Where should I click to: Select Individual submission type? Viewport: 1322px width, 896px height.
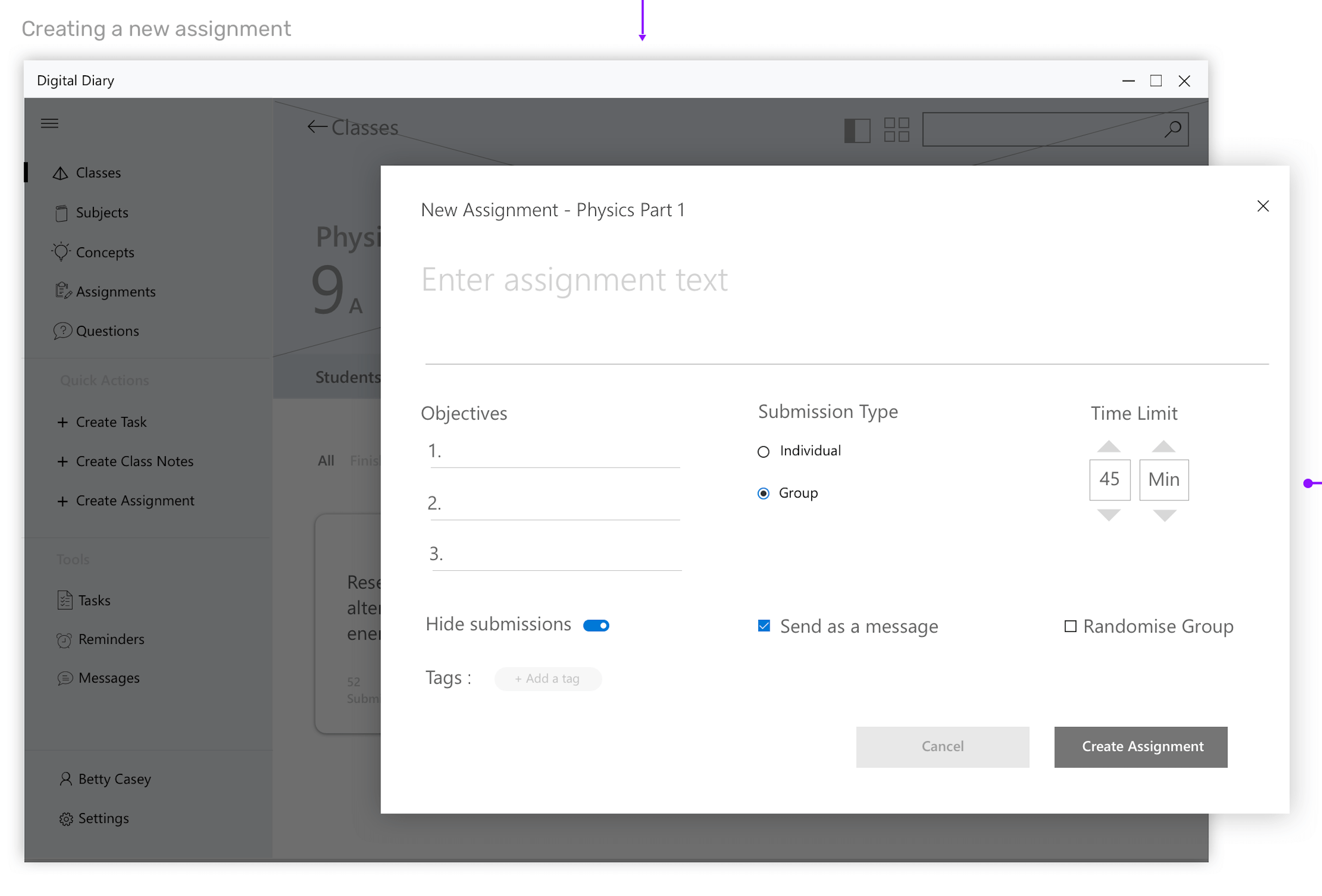click(764, 451)
